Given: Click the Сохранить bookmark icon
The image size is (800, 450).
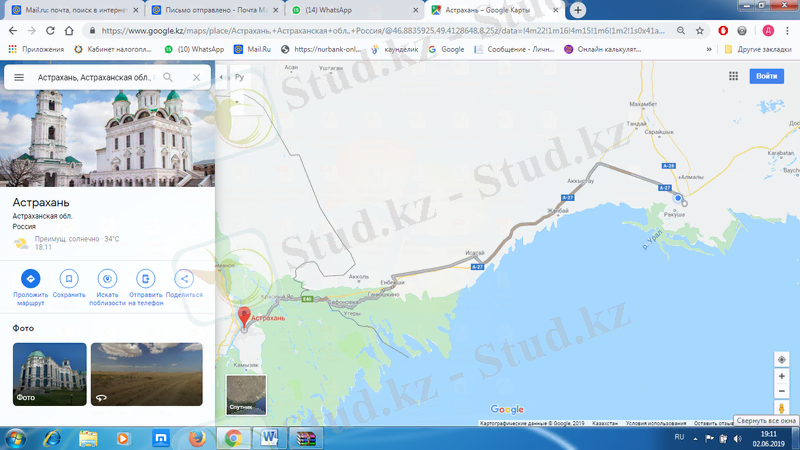Looking at the screenshot, I should (69, 279).
